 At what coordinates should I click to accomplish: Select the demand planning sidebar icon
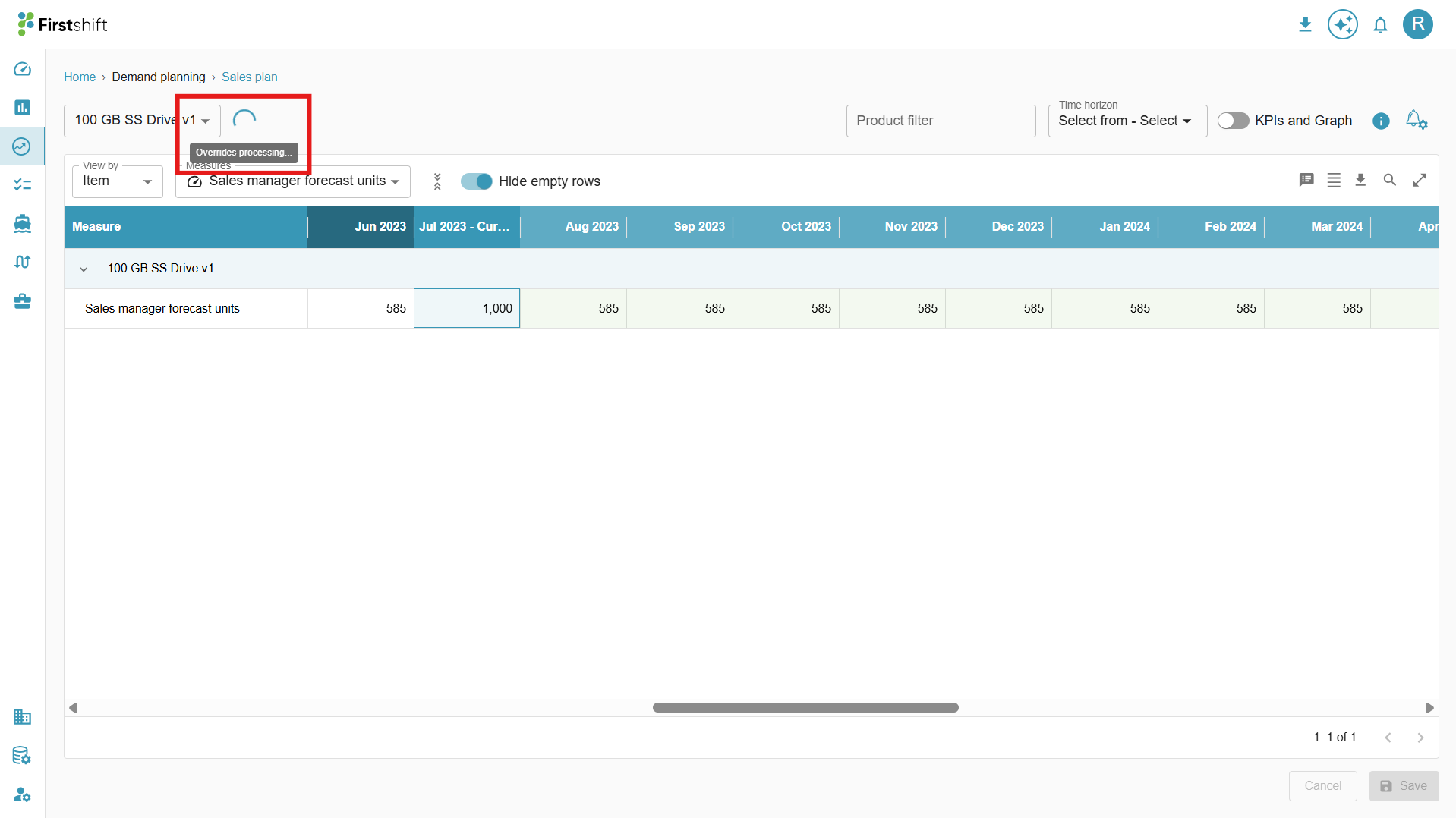22,146
